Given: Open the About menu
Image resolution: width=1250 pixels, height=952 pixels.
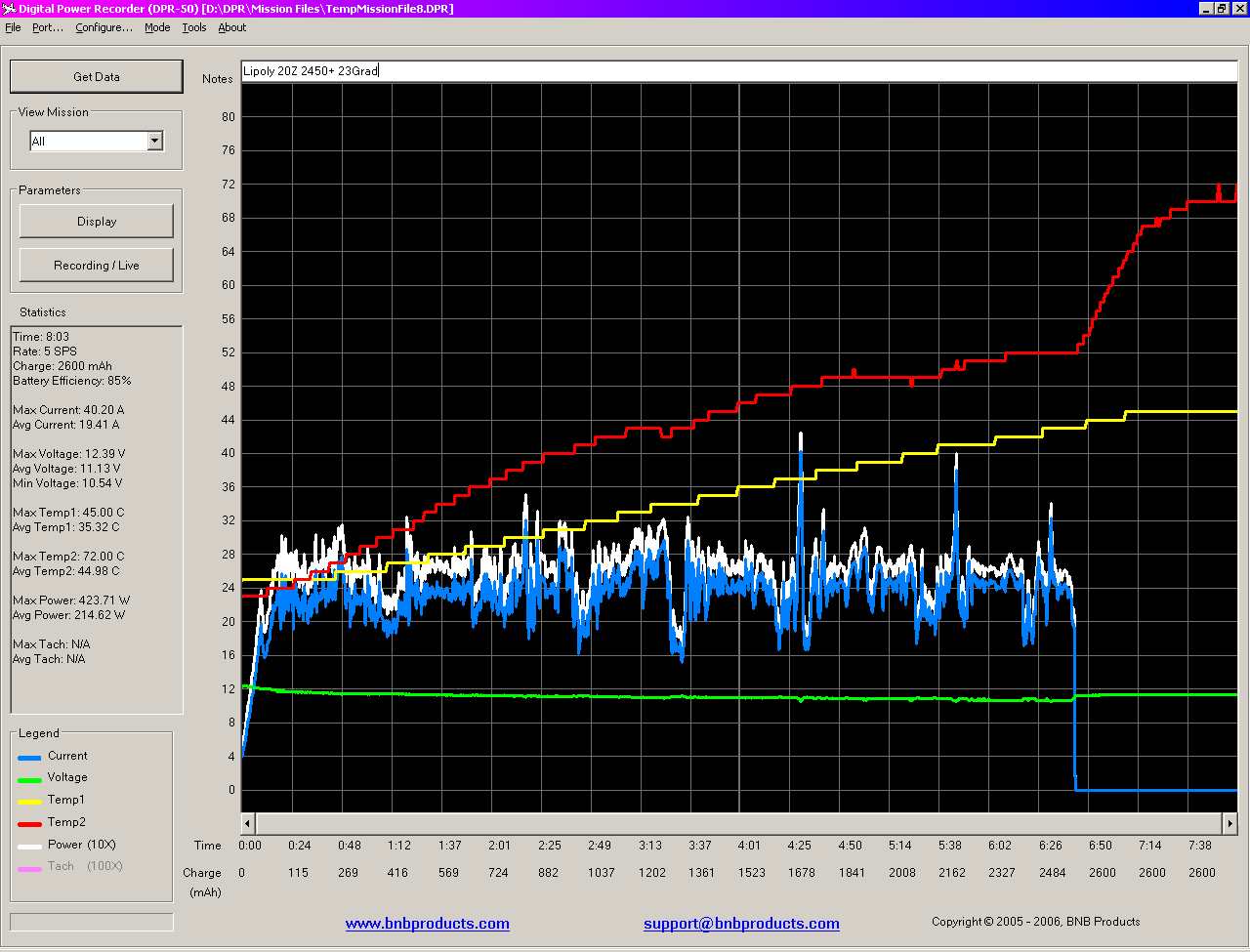Looking at the screenshot, I should [x=232, y=27].
